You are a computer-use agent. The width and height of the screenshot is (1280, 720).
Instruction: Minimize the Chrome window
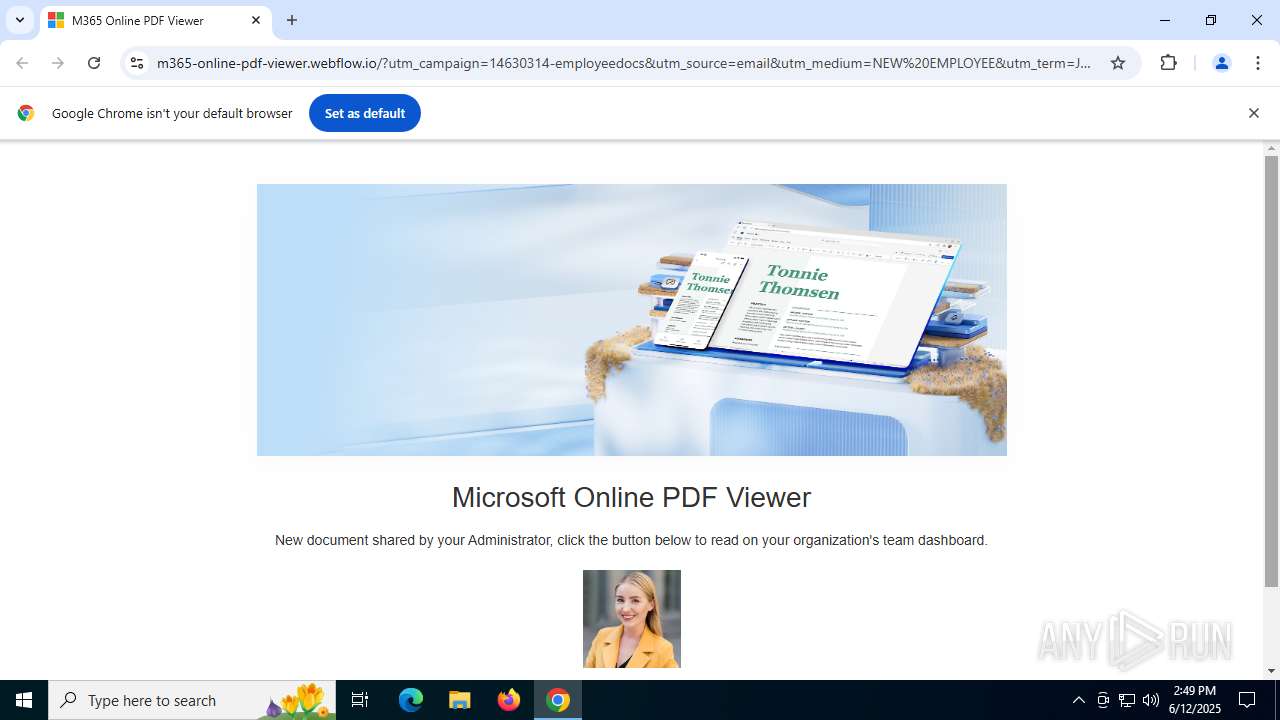point(1165,20)
